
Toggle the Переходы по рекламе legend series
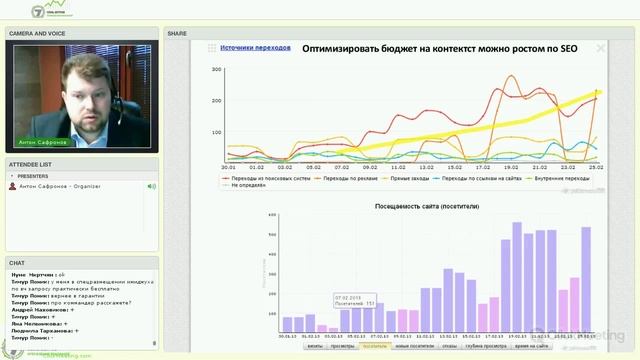[346, 178]
